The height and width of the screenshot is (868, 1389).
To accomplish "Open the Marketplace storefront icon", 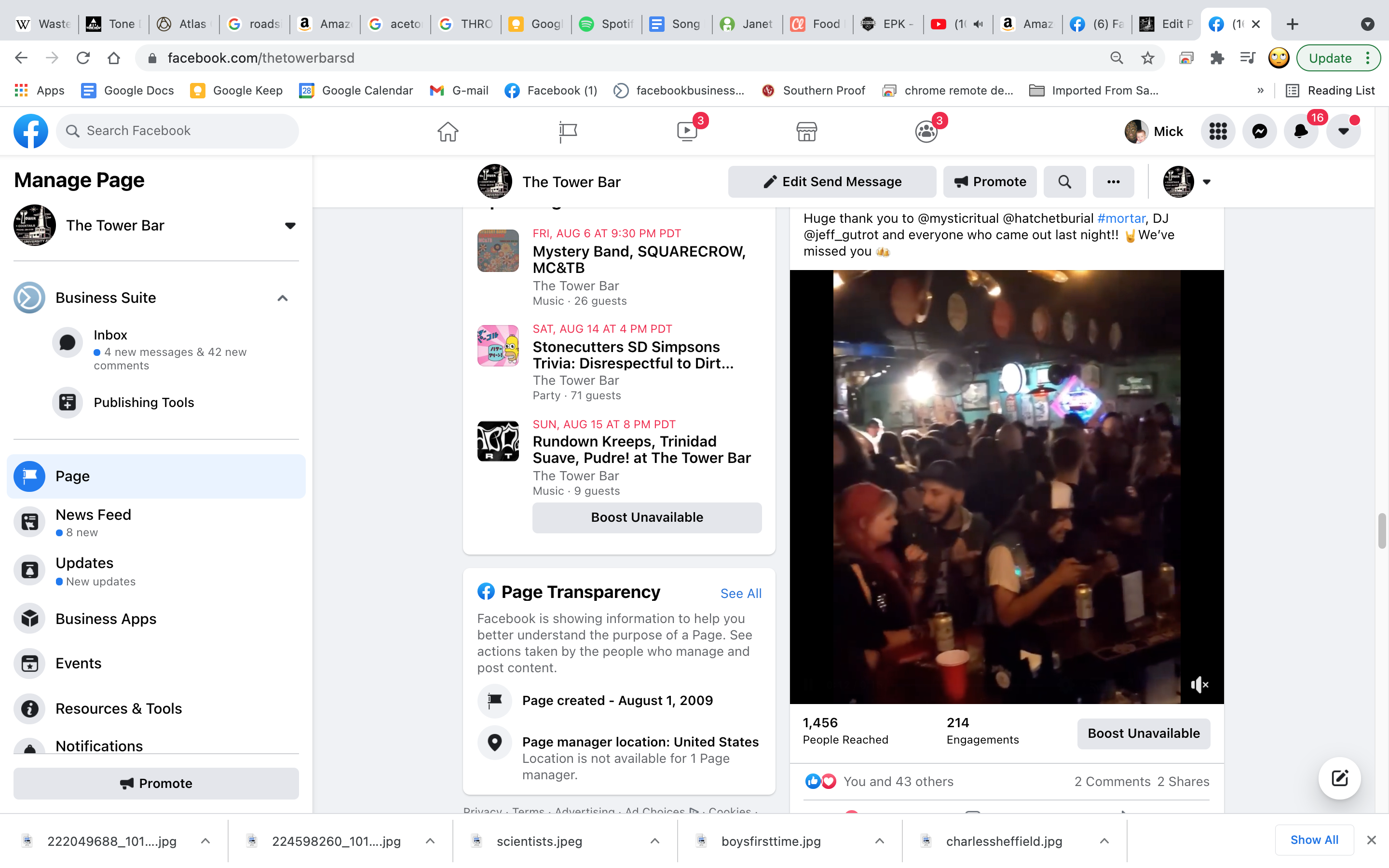I will [x=806, y=132].
